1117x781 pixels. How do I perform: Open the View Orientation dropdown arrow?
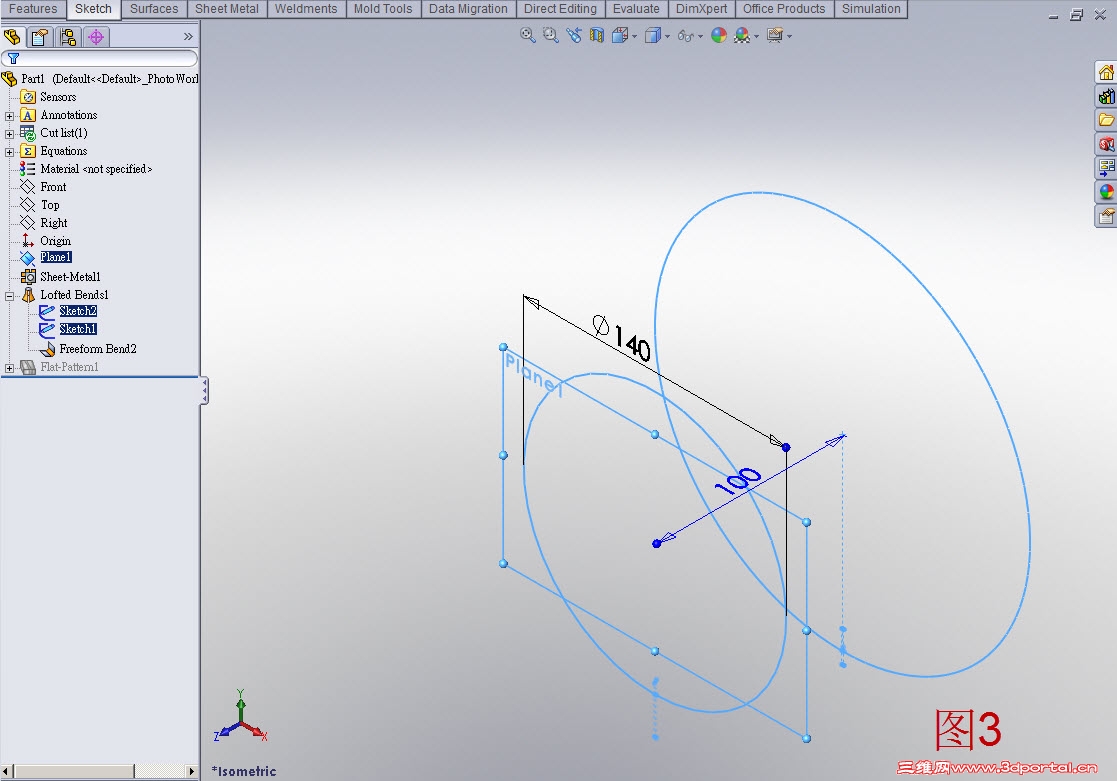click(634, 36)
